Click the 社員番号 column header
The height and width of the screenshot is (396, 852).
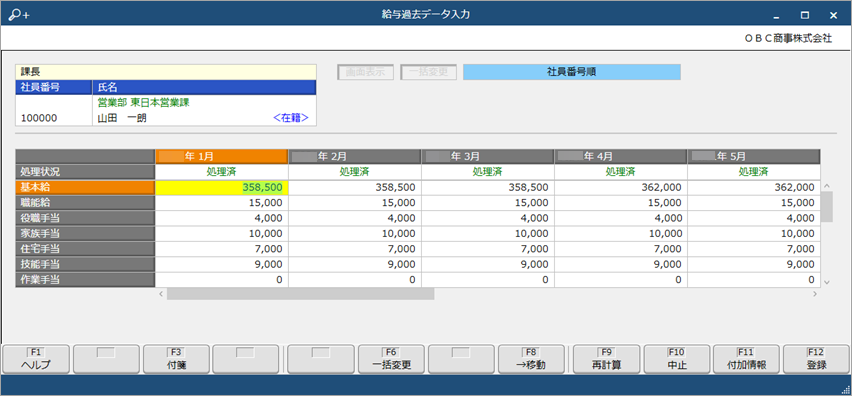pos(54,87)
